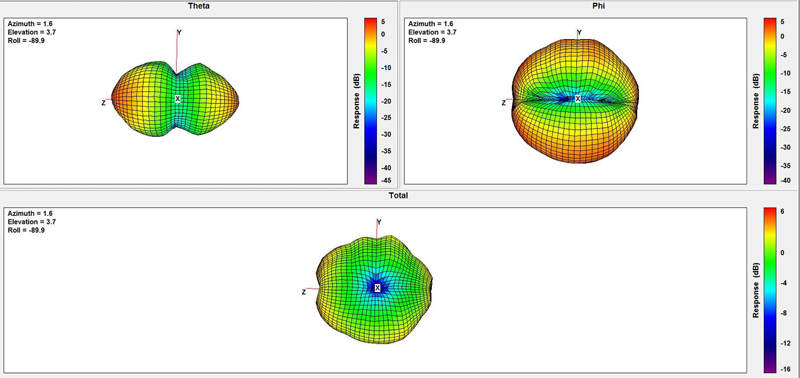Image resolution: width=800 pixels, height=378 pixels.
Task: Click the Total panel title
Action: (x=398, y=195)
